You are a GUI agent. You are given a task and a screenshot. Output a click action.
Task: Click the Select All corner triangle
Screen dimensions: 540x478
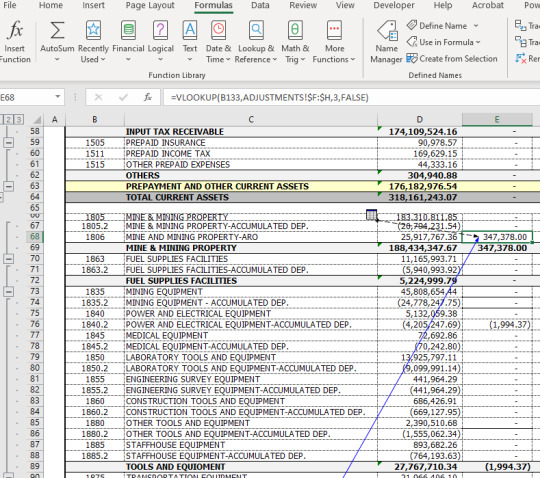pos(36,120)
